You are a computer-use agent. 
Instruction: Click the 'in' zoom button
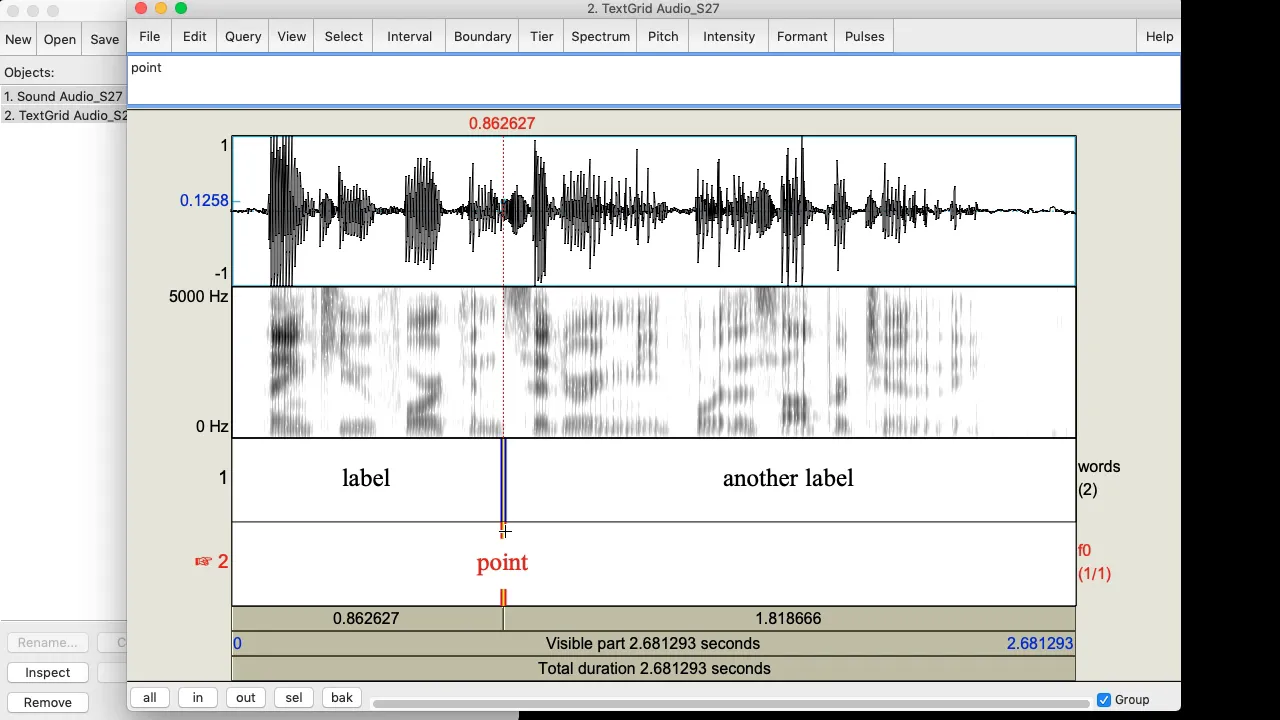(x=197, y=697)
